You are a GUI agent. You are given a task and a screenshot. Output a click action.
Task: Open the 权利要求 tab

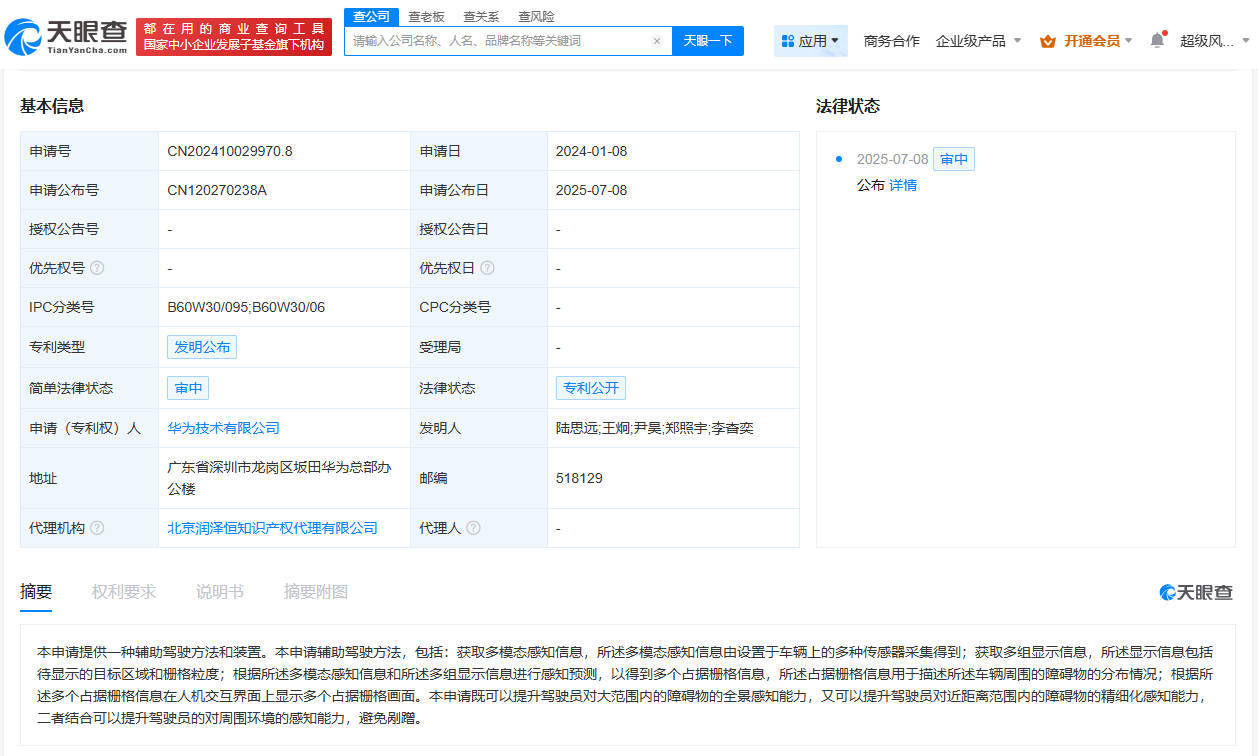tap(124, 592)
